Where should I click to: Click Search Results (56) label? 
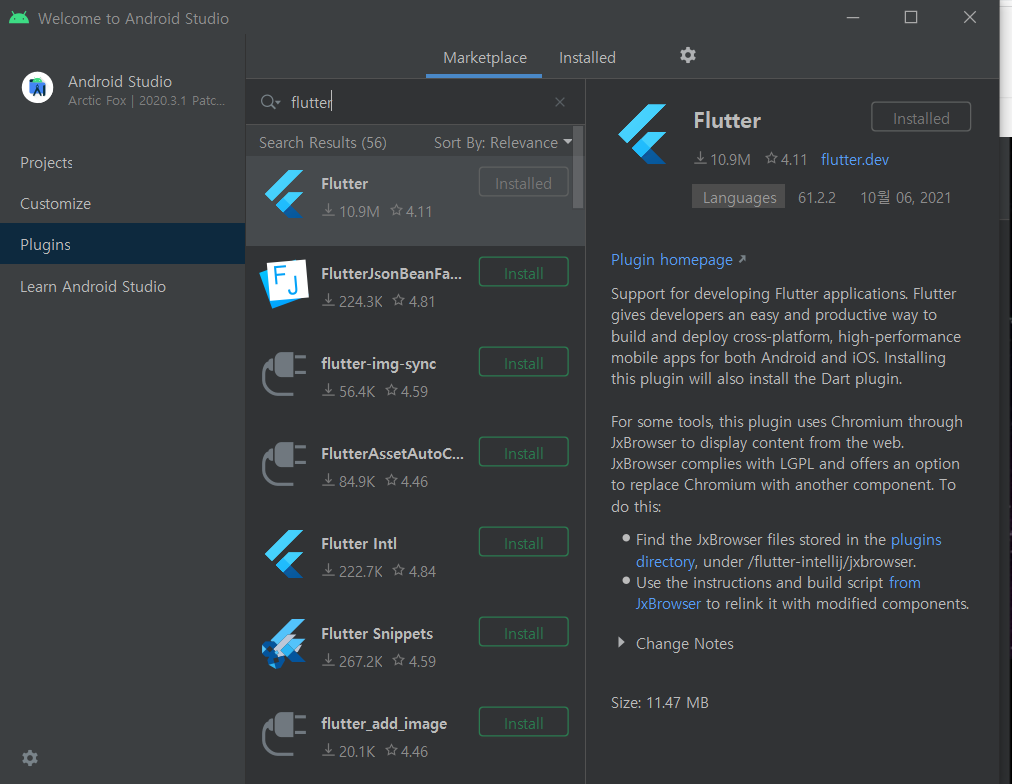pyautogui.click(x=323, y=143)
